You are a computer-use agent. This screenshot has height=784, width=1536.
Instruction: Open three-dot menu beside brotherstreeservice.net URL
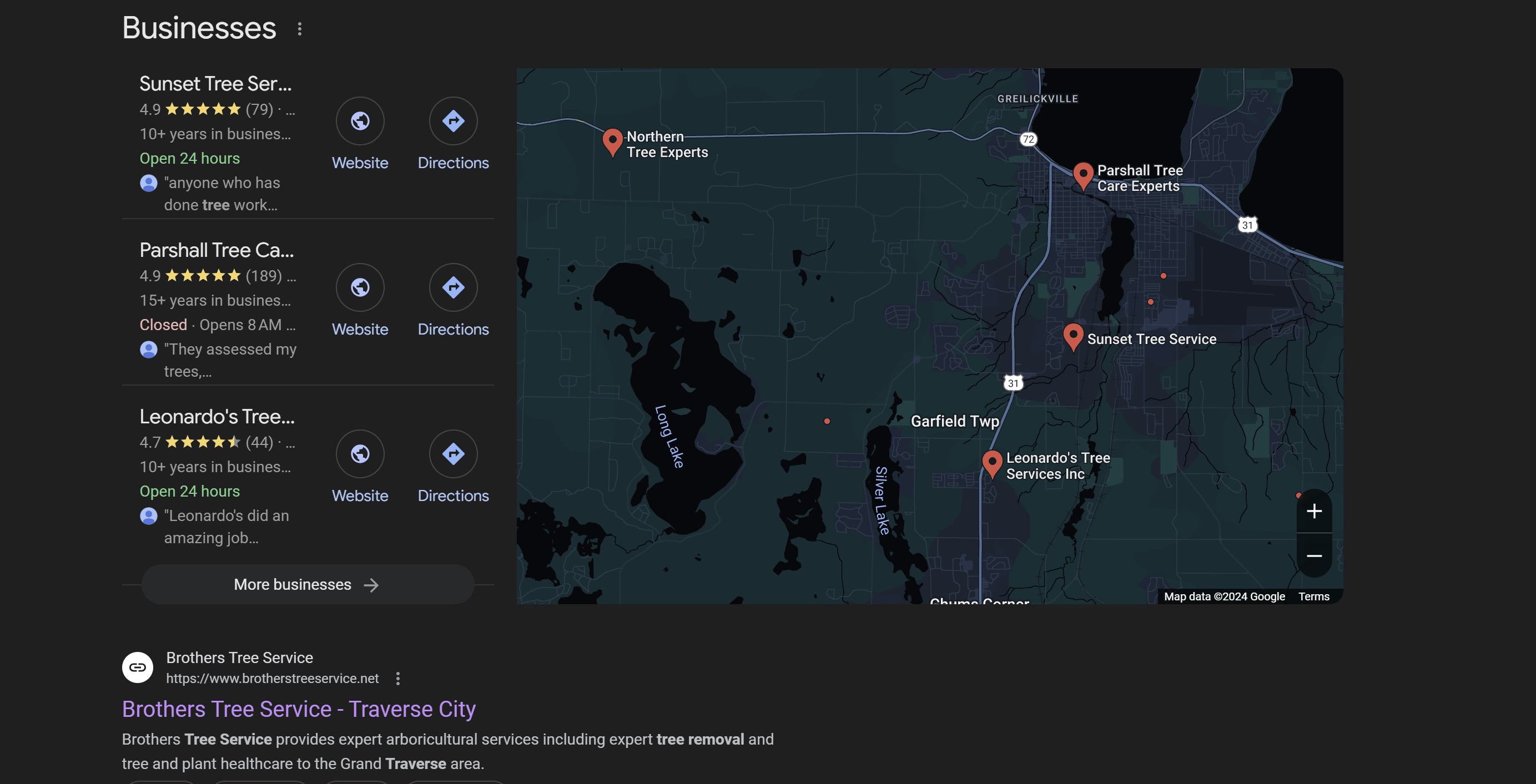(397, 679)
